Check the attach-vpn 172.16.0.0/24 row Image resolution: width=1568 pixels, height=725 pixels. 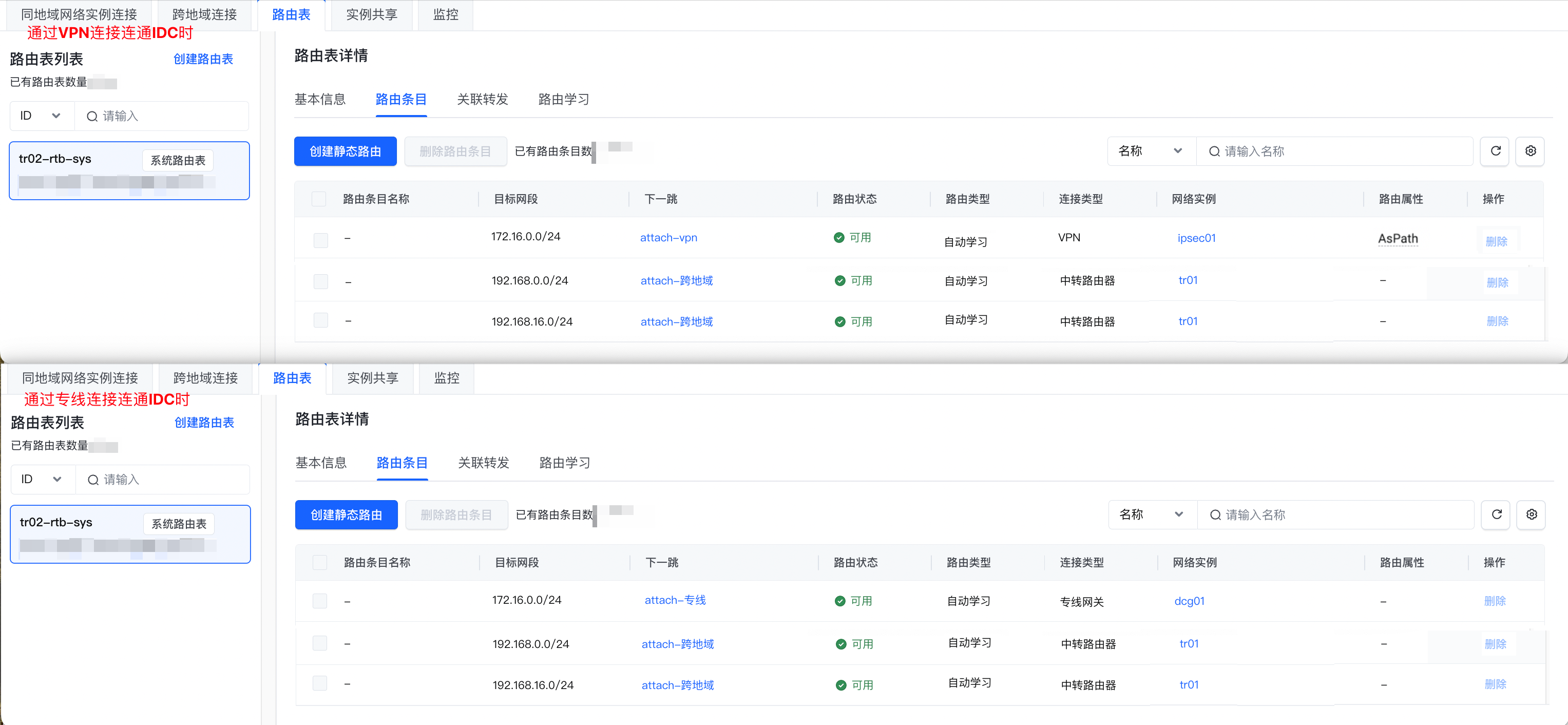click(x=320, y=240)
